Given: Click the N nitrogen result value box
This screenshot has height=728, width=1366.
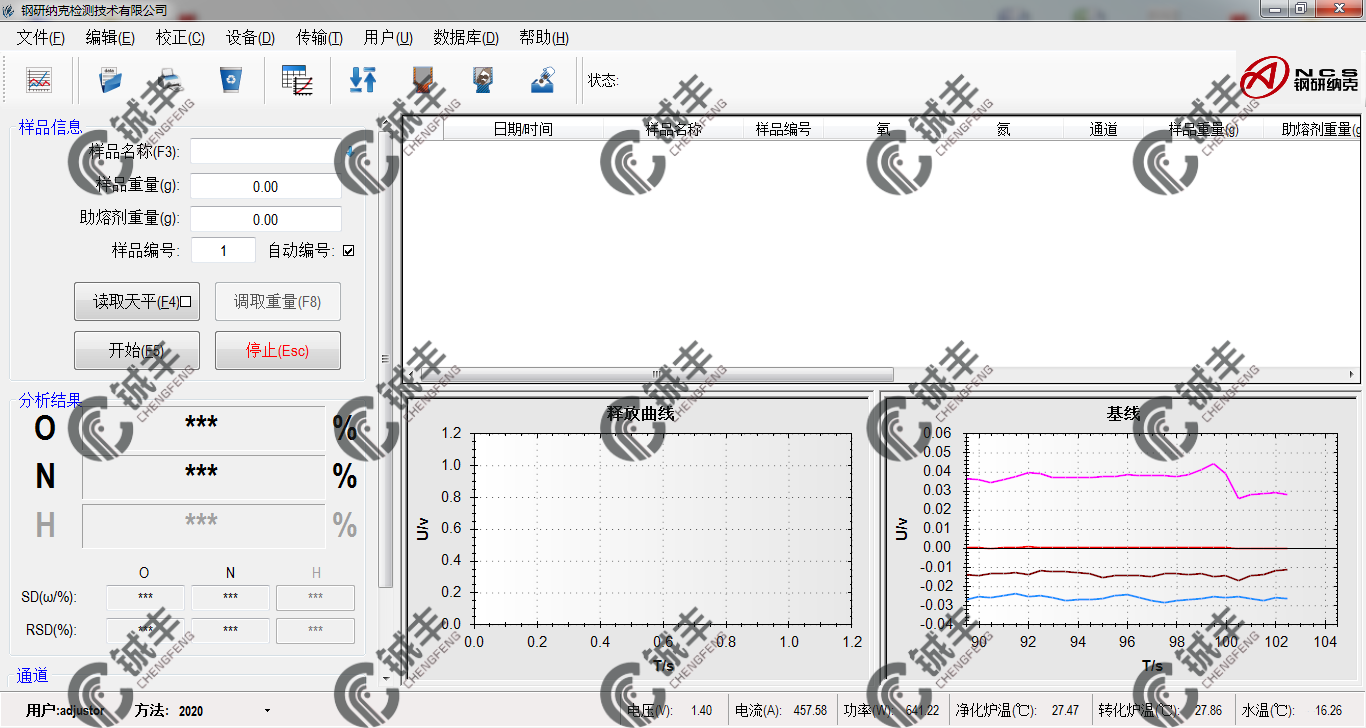Looking at the screenshot, I should [203, 477].
